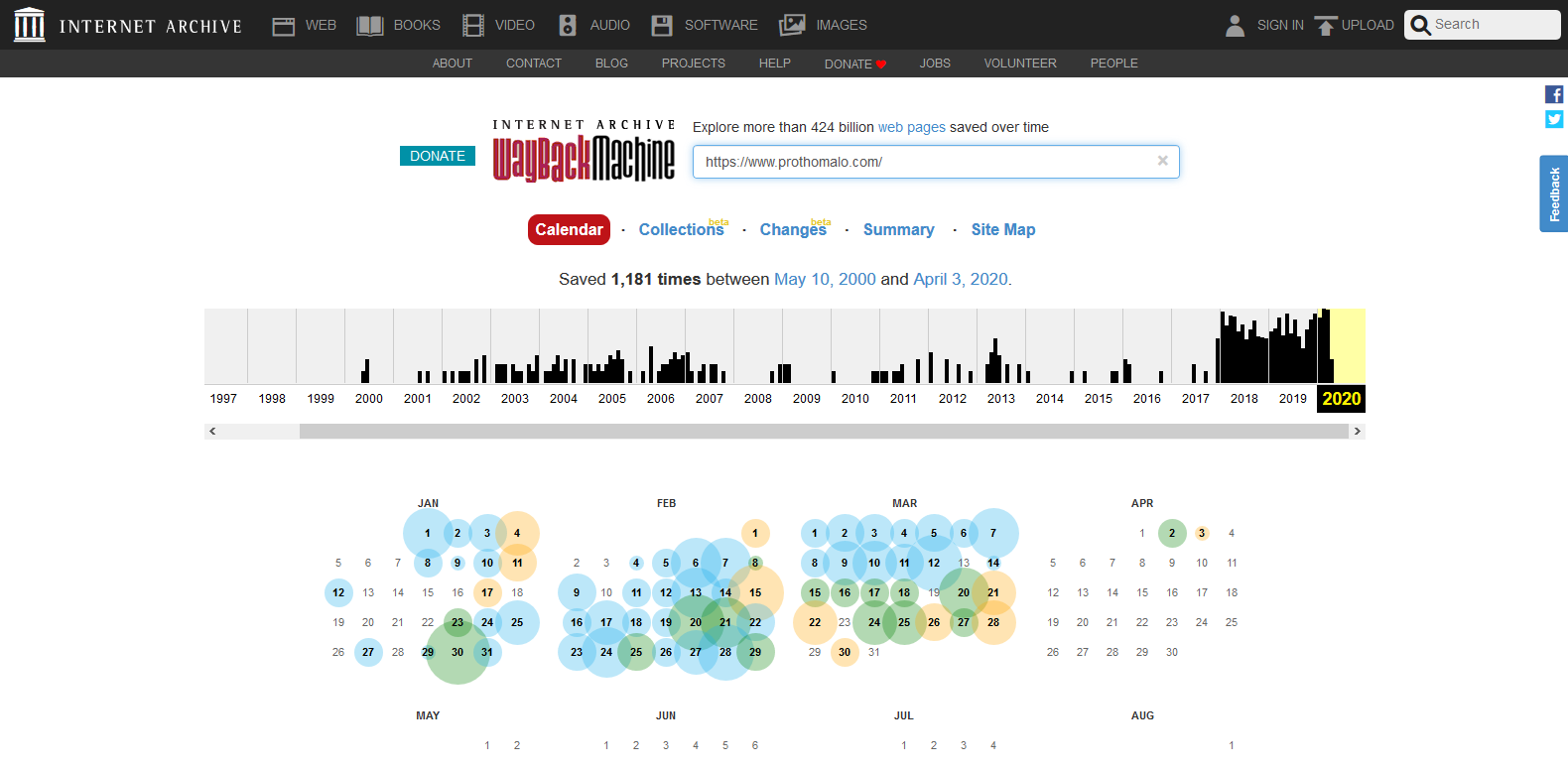Open the Blog menu item
The image size is (1568, 770).
pyautogui.click(x=611, y=64)
